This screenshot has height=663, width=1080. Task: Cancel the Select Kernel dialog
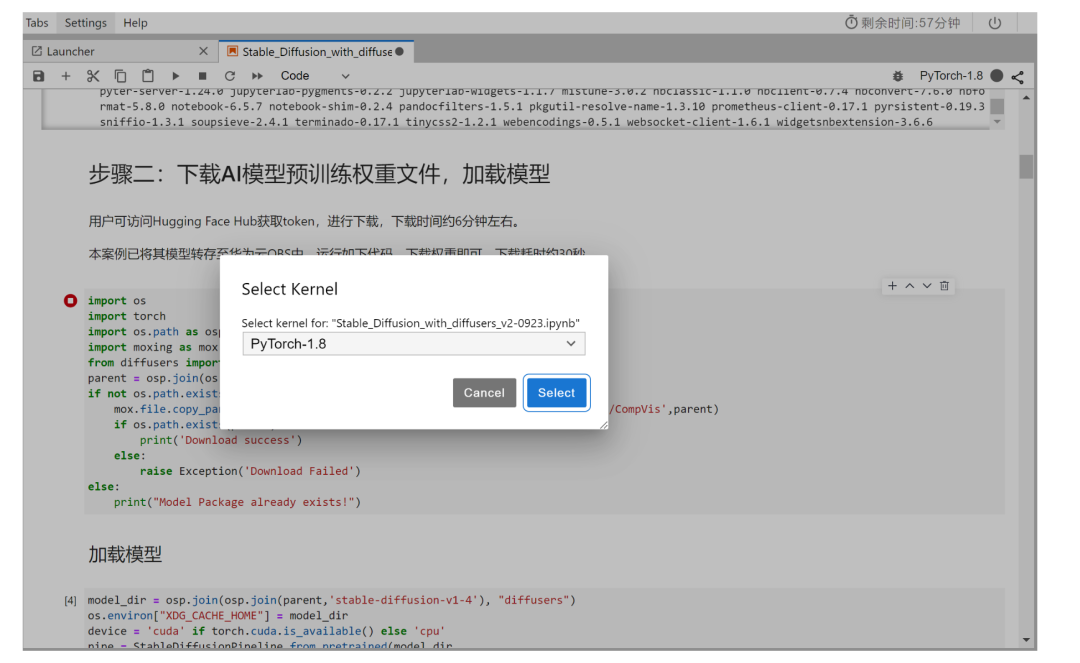point(484,392)
